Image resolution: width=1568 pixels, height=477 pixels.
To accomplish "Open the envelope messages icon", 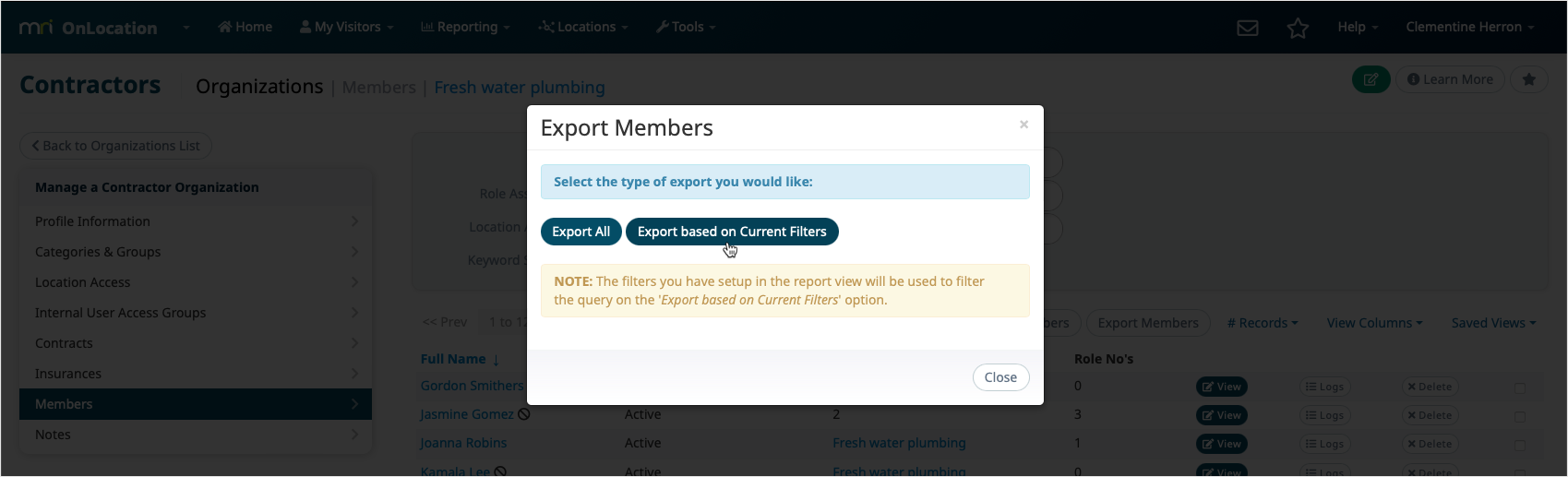I will tap(1248, 28).
